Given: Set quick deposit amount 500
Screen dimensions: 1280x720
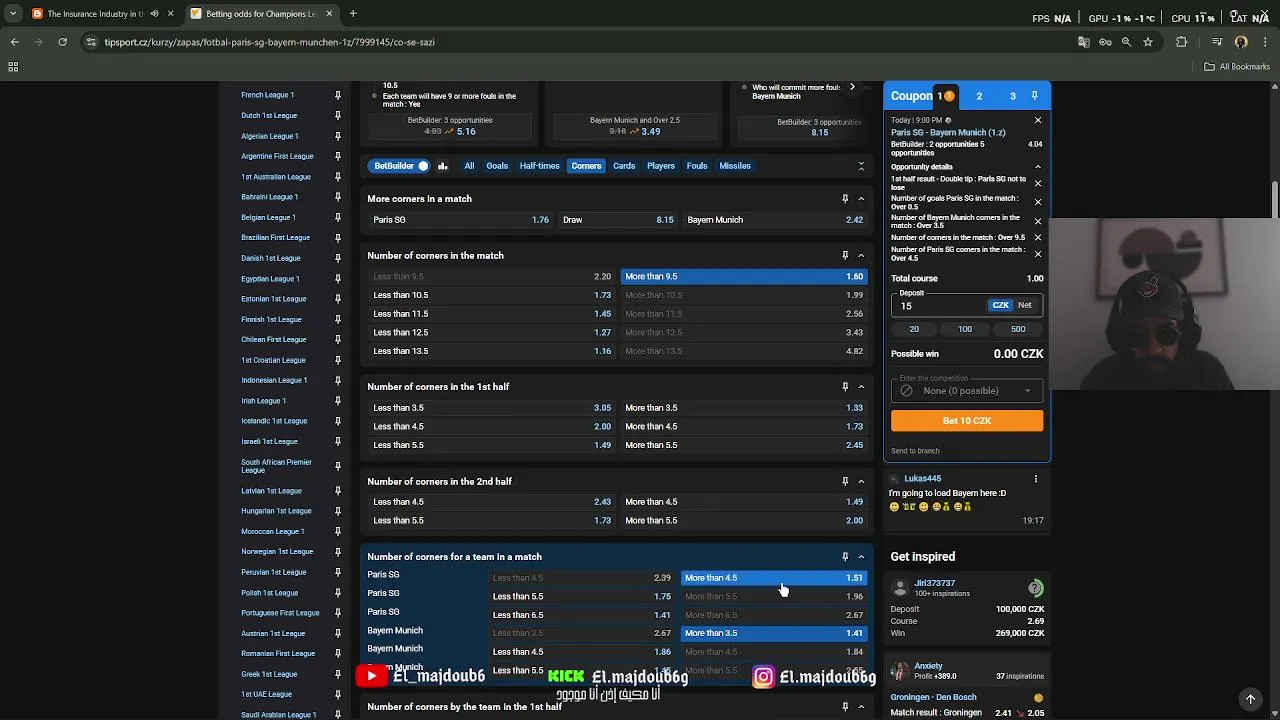Looking at the screenshot, I should coord(1018,329).
